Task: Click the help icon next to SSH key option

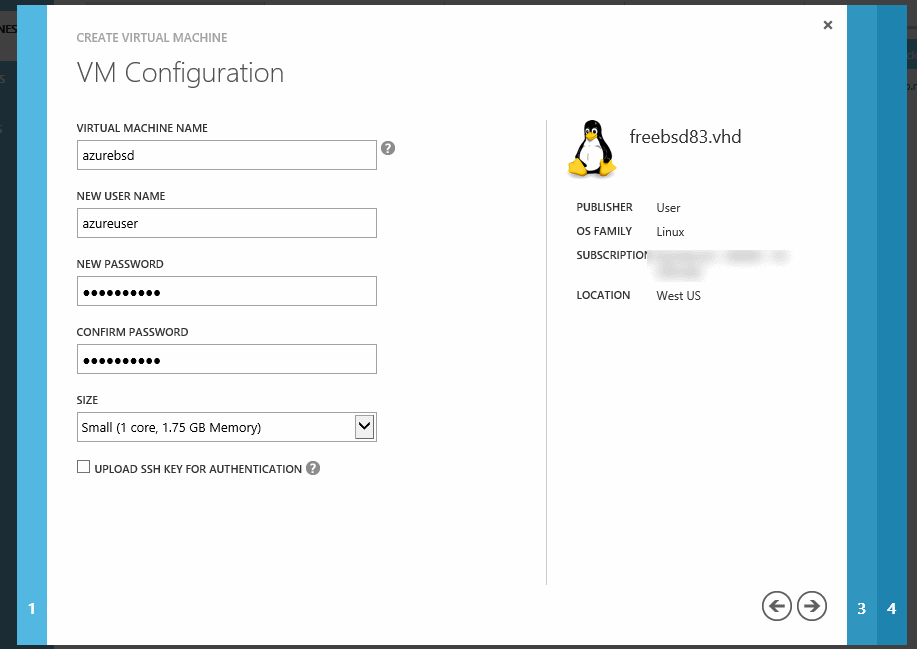Action: coord(313,468)
